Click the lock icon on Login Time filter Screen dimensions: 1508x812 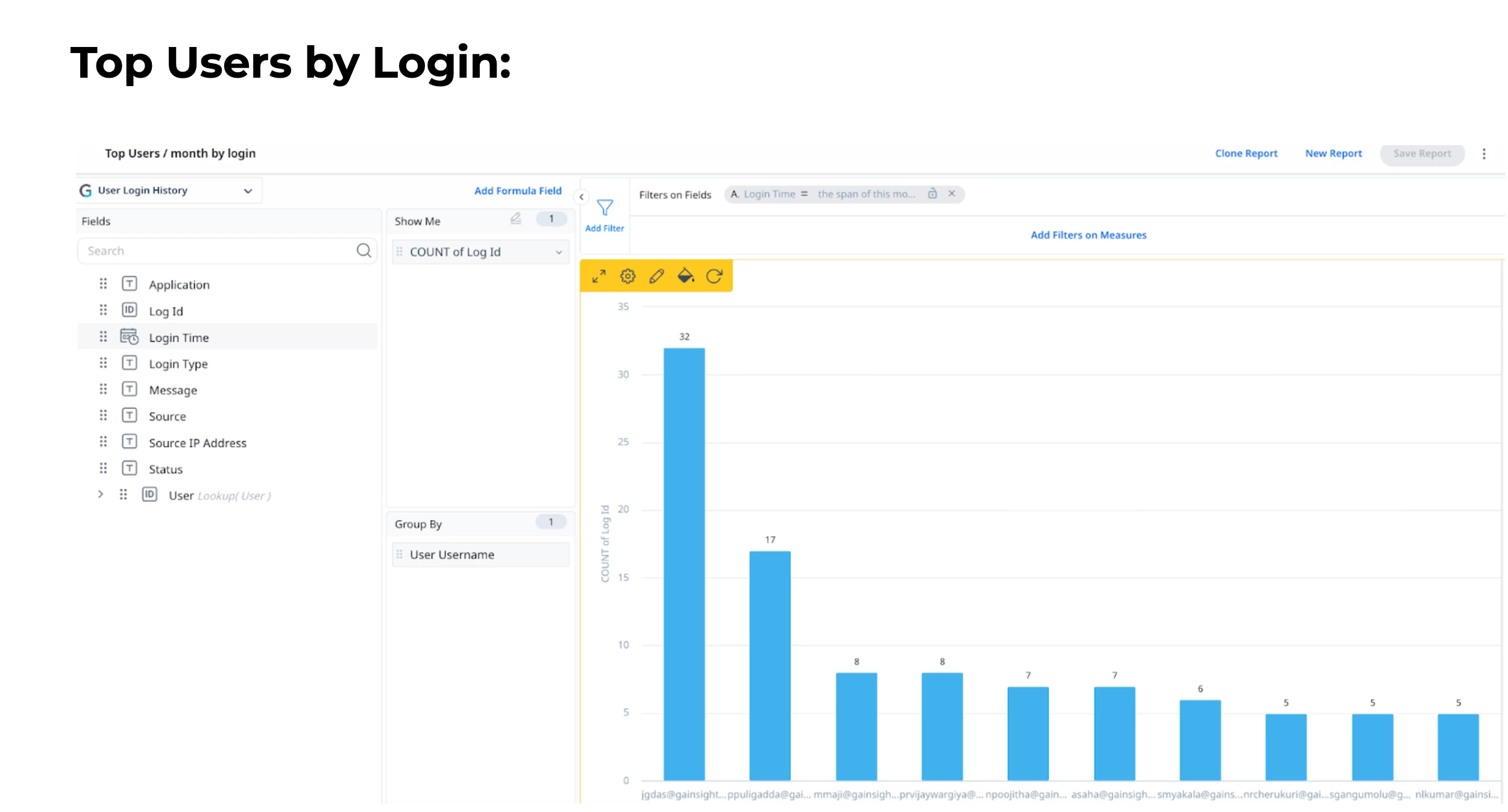click(932, 194)
